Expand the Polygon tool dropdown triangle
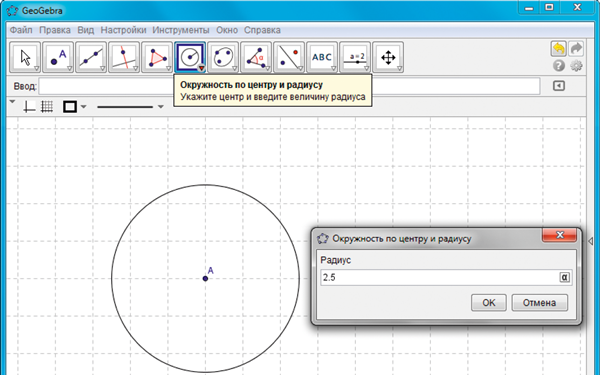The image size is (600, 375). point(168,68)
